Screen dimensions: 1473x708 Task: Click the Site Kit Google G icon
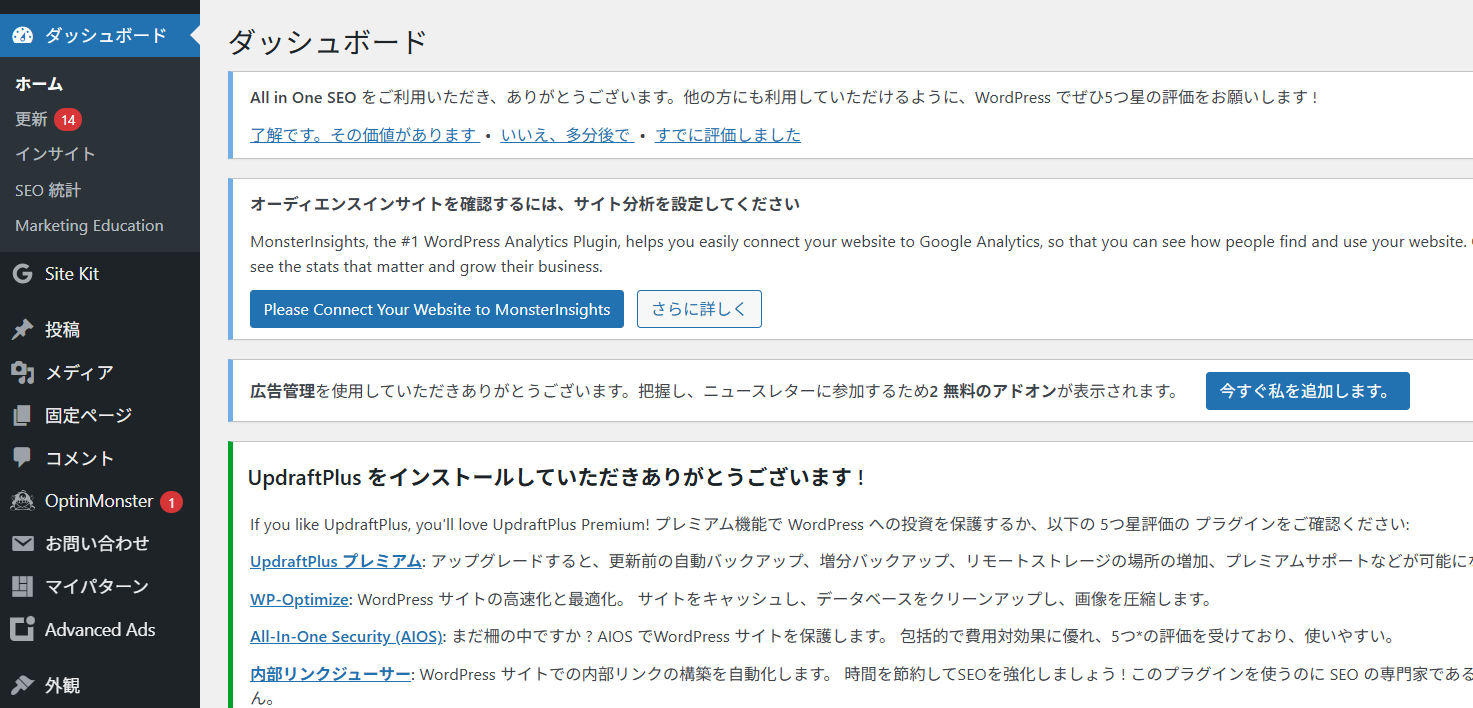click(x=22, y=274)
